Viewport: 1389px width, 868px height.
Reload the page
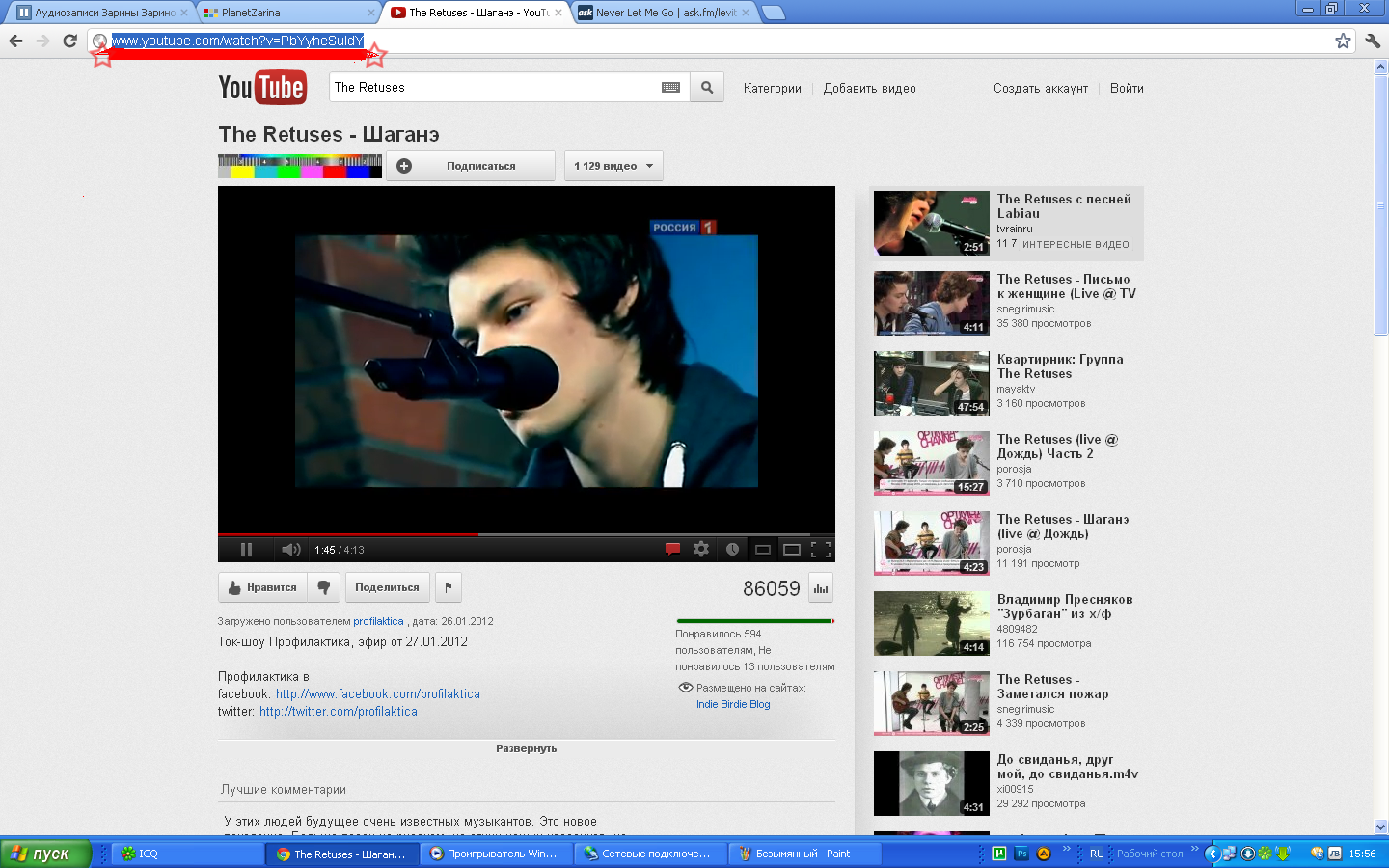pos(69,41)
